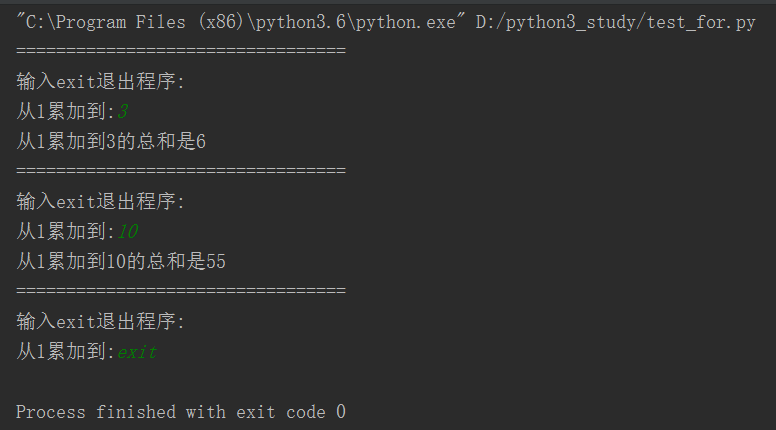Click the green typed 'exit' input
The image size is (776, 430).
[137, 352]
